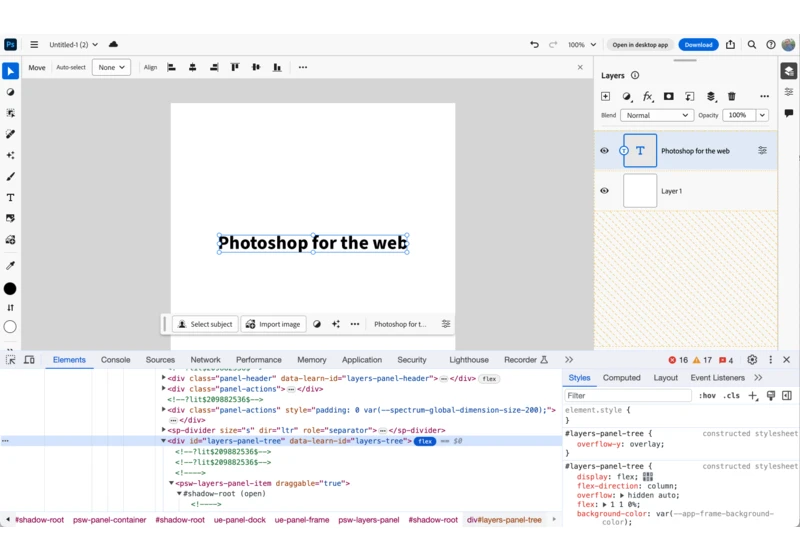Open contextual bar properties sliders icon
800x560 pixels.
click(446, 324)
